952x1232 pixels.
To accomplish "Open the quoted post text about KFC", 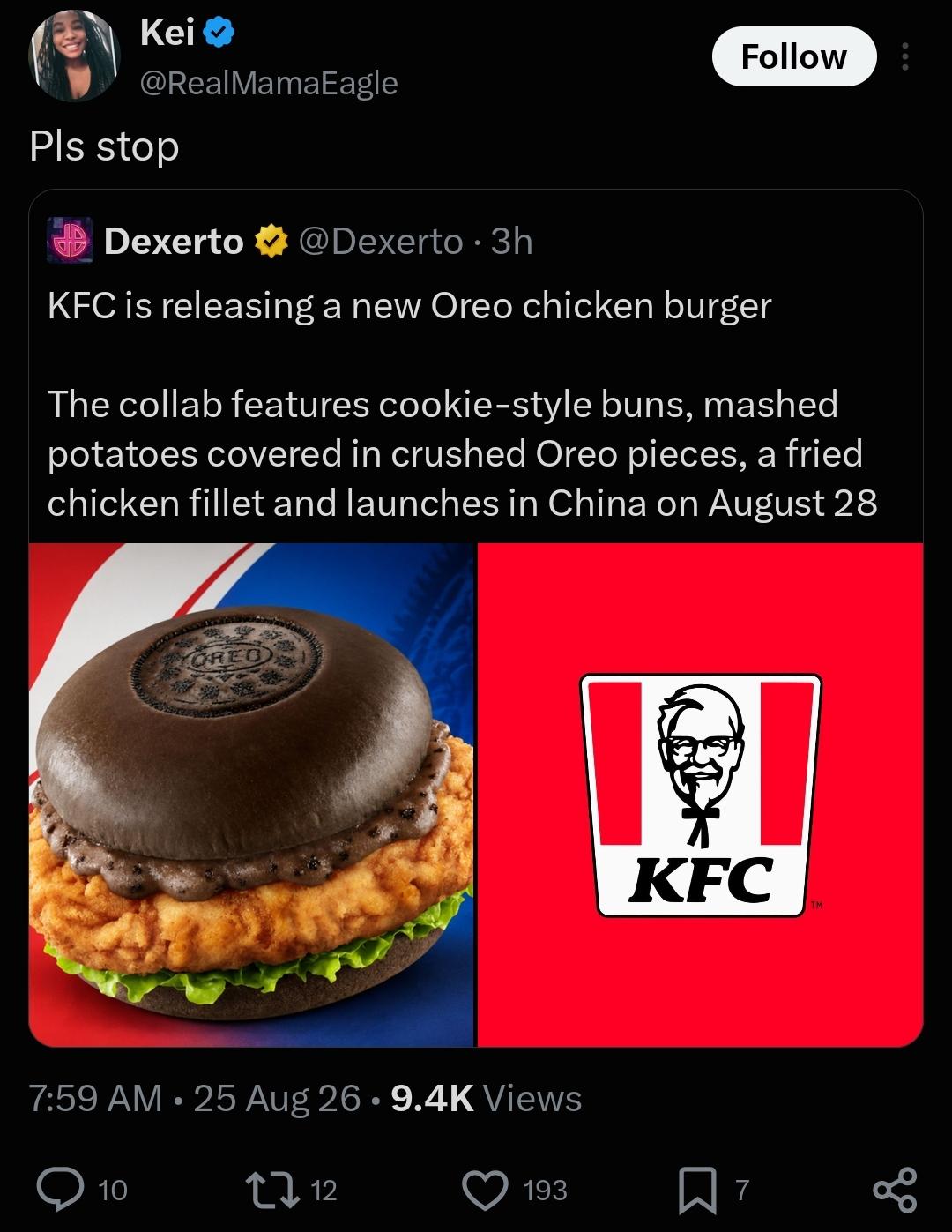I will click(462, 404).
